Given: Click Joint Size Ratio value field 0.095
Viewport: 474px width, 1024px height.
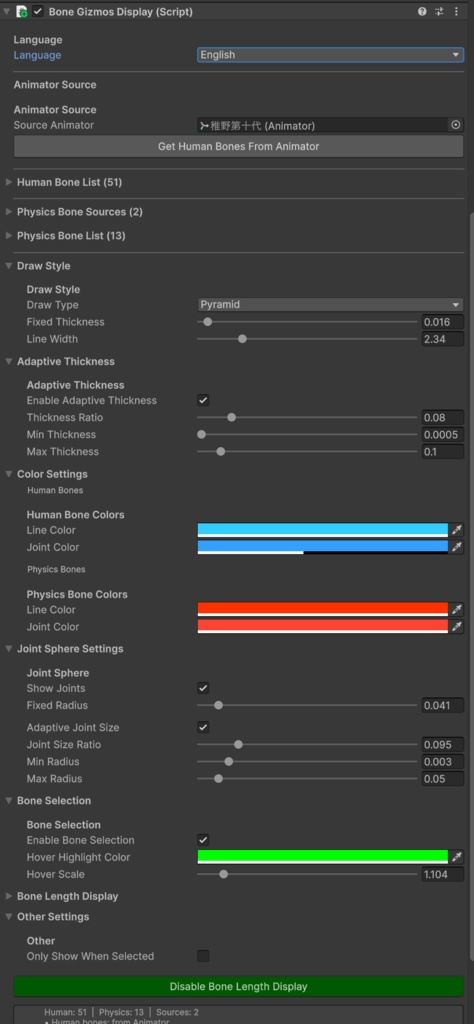Looking at the screenshot, I should [x=443, y=744].
